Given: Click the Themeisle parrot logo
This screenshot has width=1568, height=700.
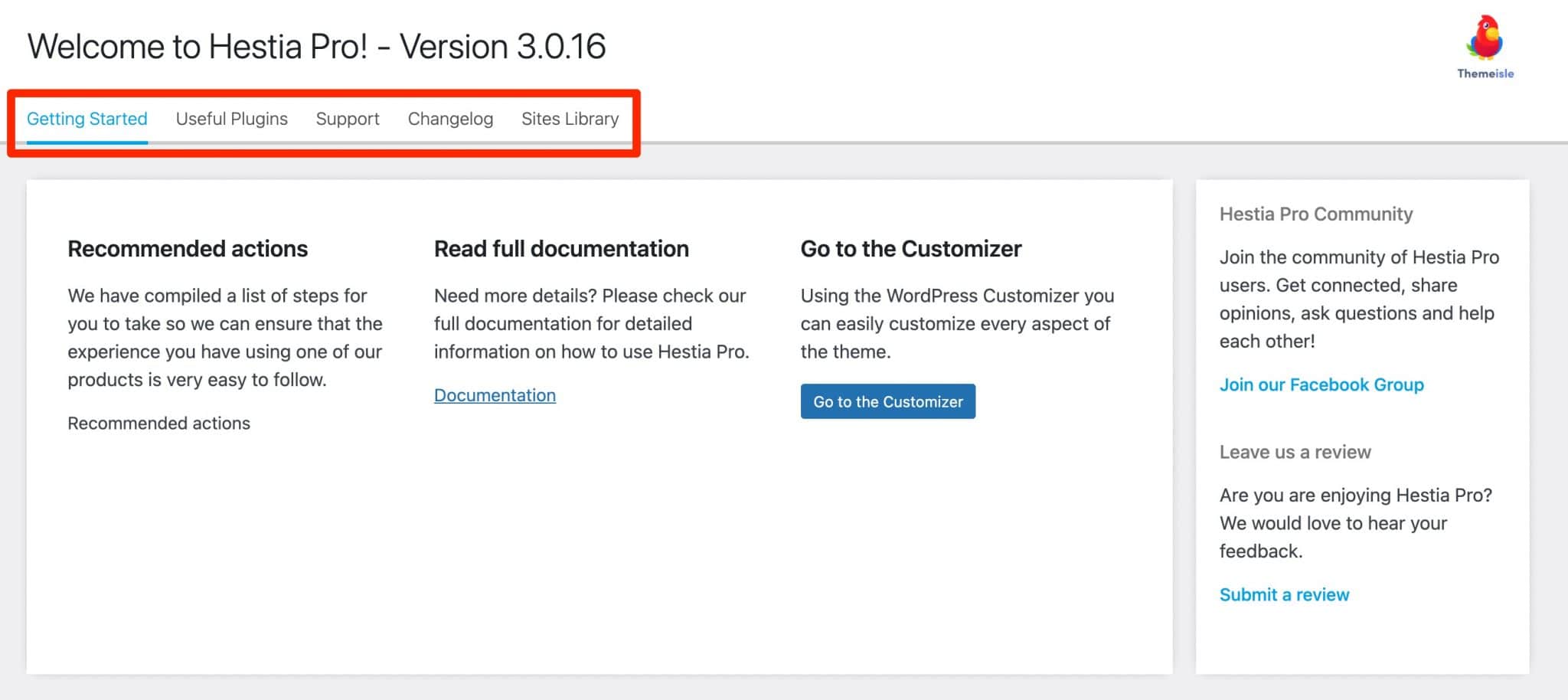Looking at the screenshot, I should point(1485,47).
